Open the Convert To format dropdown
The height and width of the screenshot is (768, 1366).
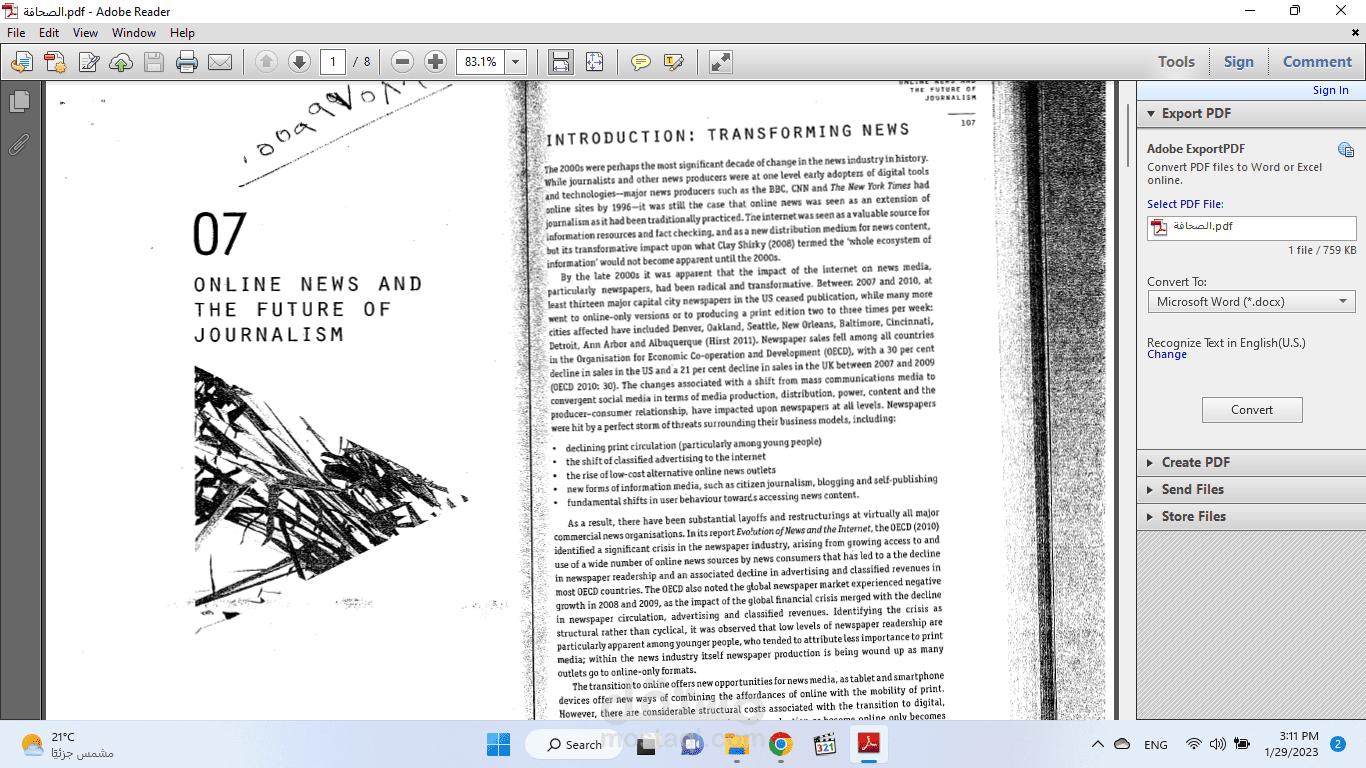pos(1252,302)
